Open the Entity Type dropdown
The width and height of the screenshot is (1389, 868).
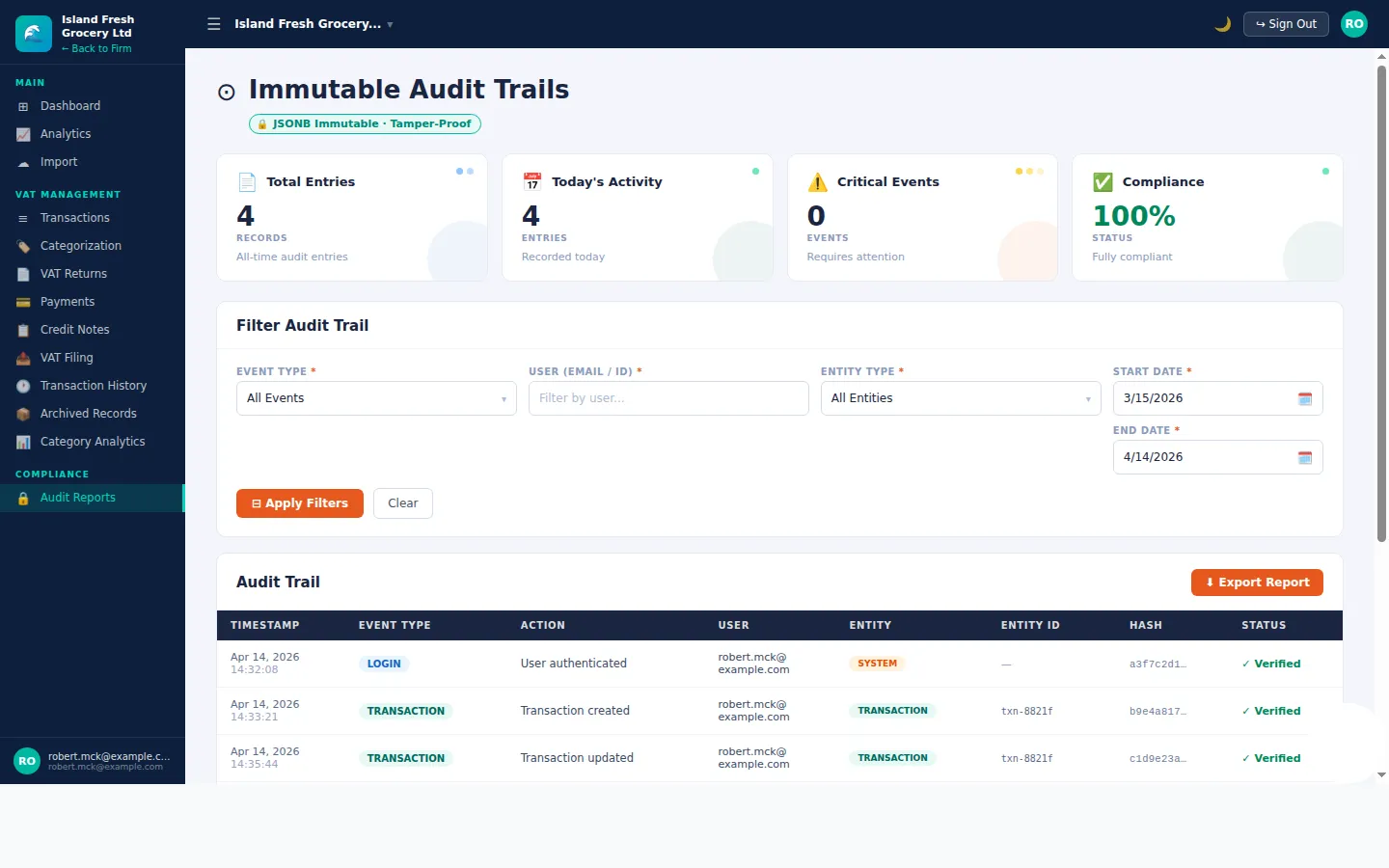(x=961, y=398)
